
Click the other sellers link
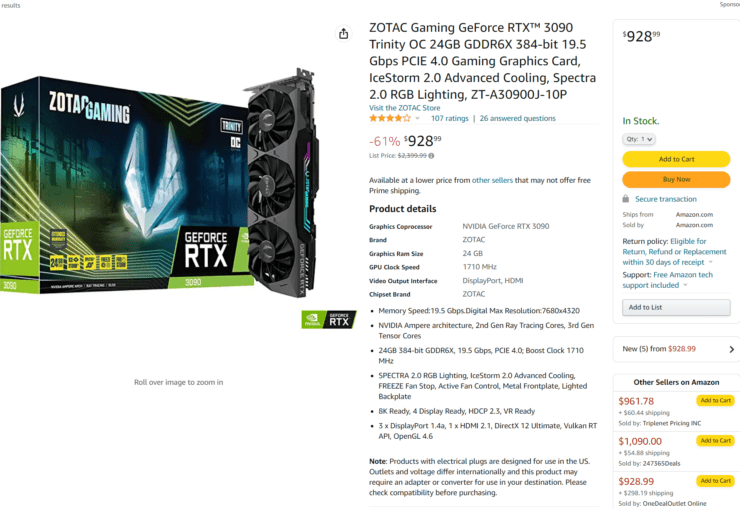coord(492,180)
